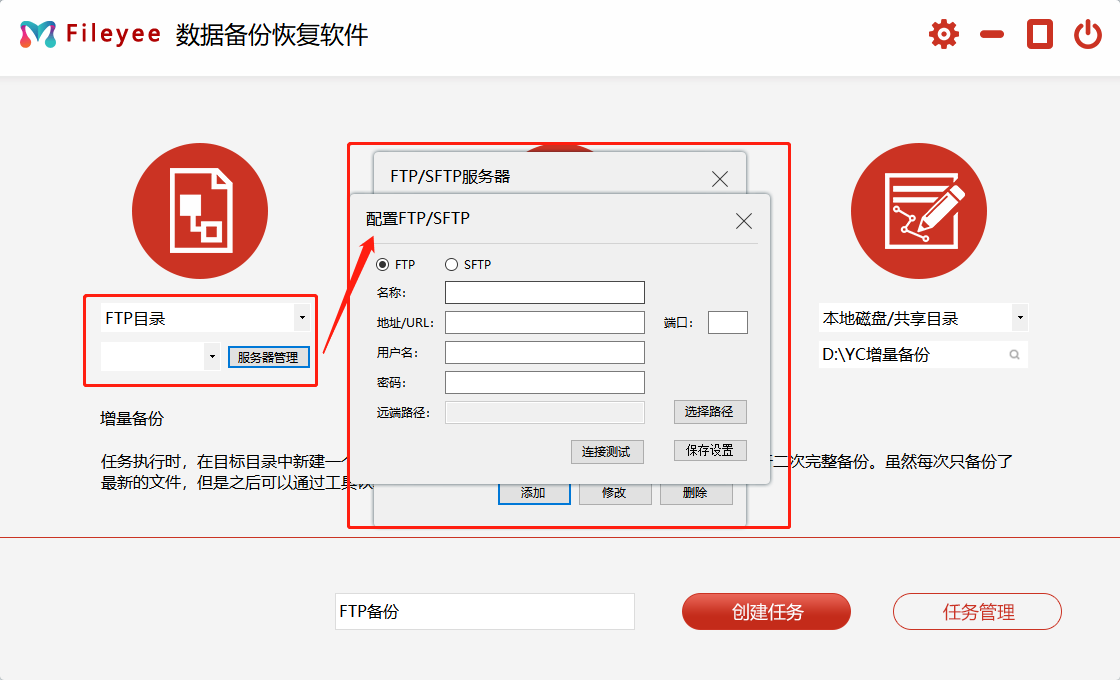Open the 本地磁盘/共享目录 dropdown
This screenshot has height=680, width=1120.
1020,317
